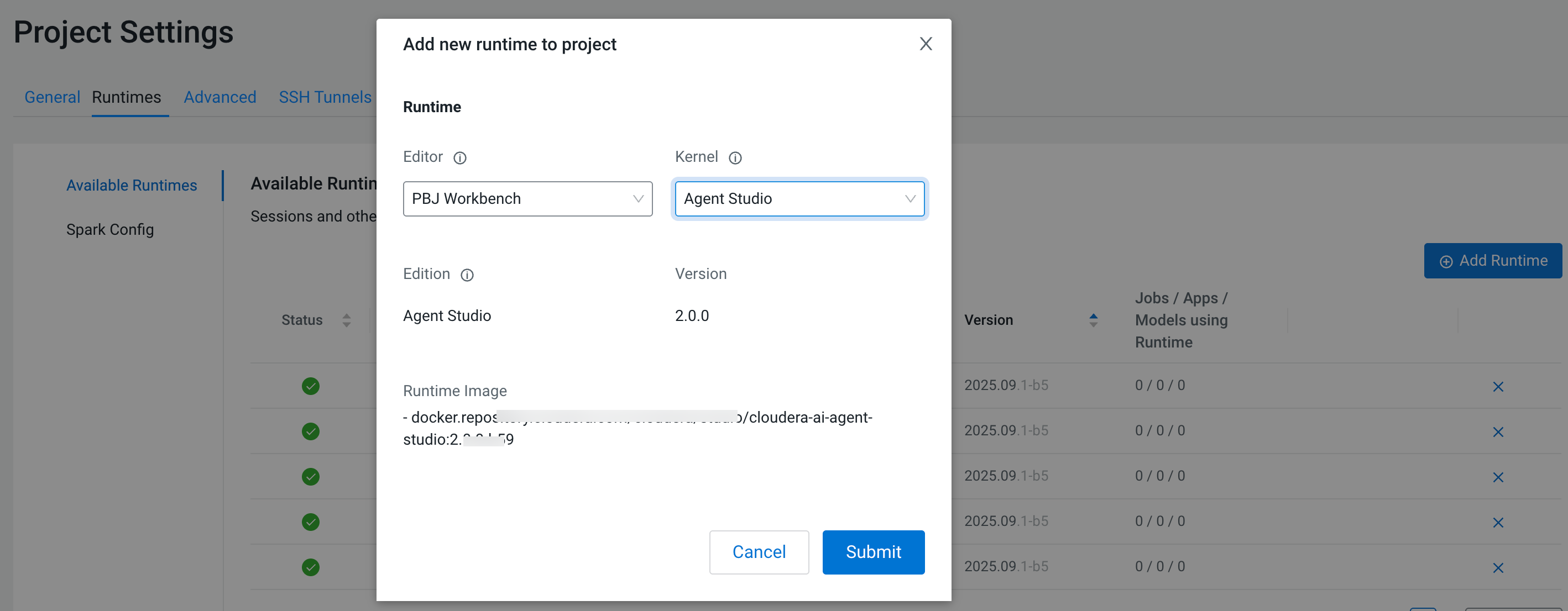Viewport: 1568px width, 611px height.
Task: Remove the last runtime row with X icon
Action: [x=1497, y=568]
